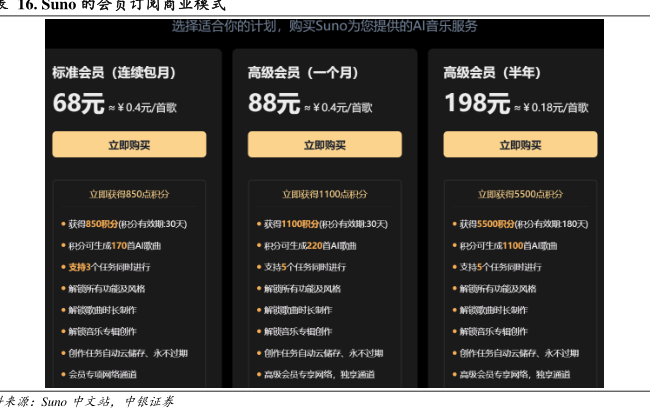
Task: Click the 68元 price
Action: (78, 103)
